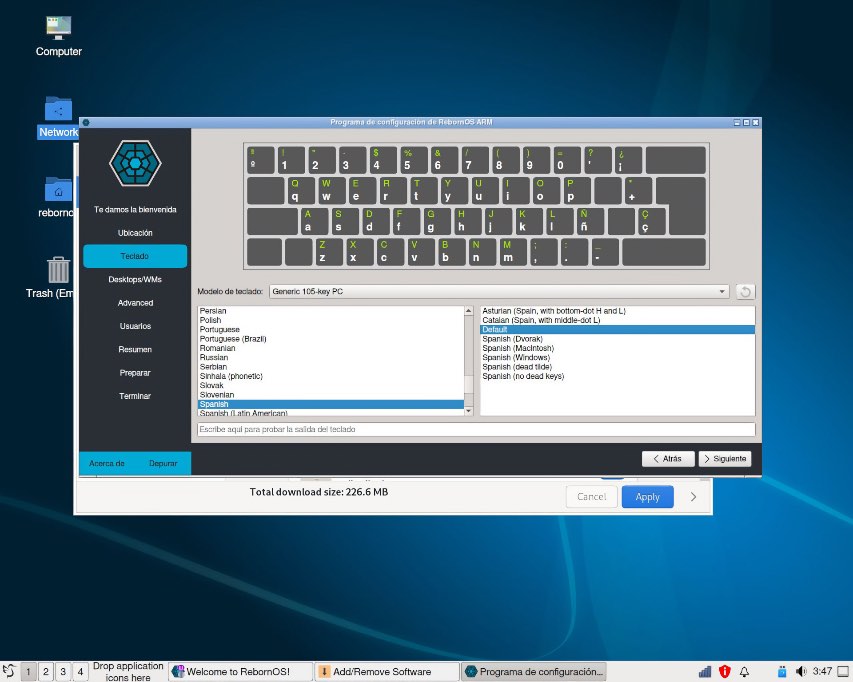853x682 pixels.
Task: Switch to workspace 1
Action: (28, 672)
